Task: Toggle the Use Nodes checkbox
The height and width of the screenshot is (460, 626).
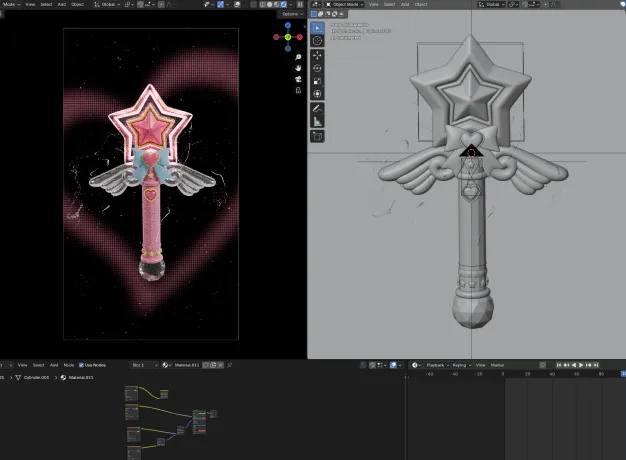Action: 81,365
